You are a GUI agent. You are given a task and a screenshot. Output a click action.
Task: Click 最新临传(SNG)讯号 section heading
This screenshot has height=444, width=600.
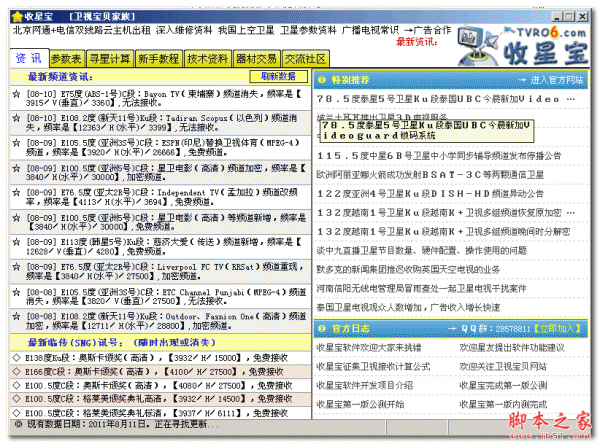pyautogui.click(x=122, y=342)
